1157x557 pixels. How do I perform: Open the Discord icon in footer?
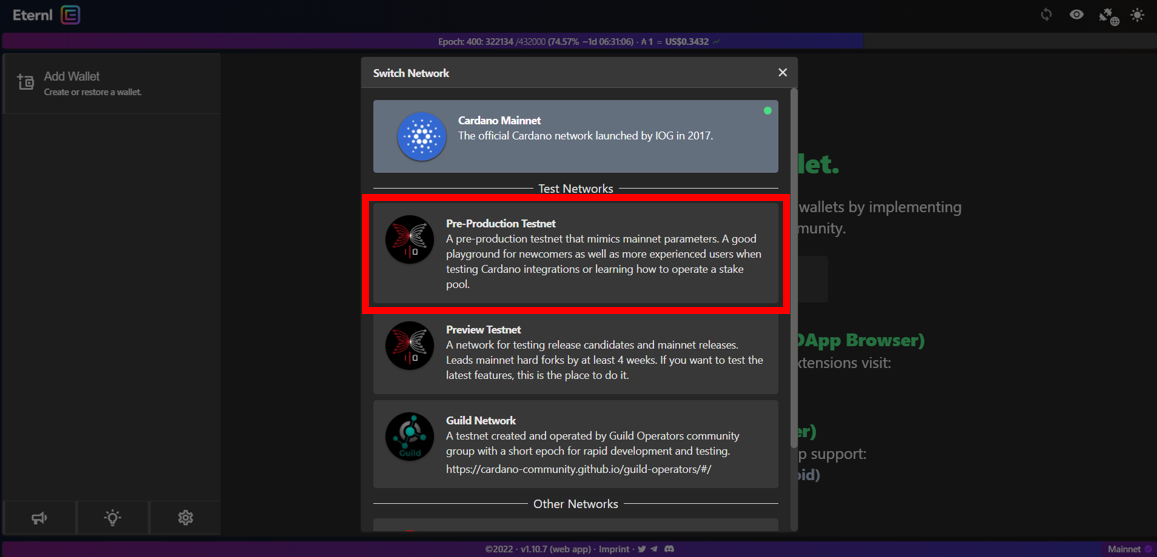coord(669,549)
